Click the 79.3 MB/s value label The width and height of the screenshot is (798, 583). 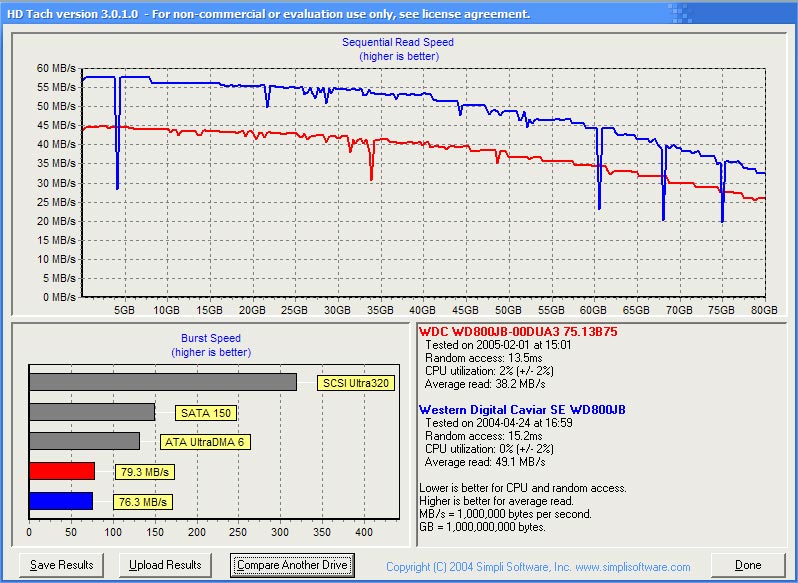coord(145,472)
